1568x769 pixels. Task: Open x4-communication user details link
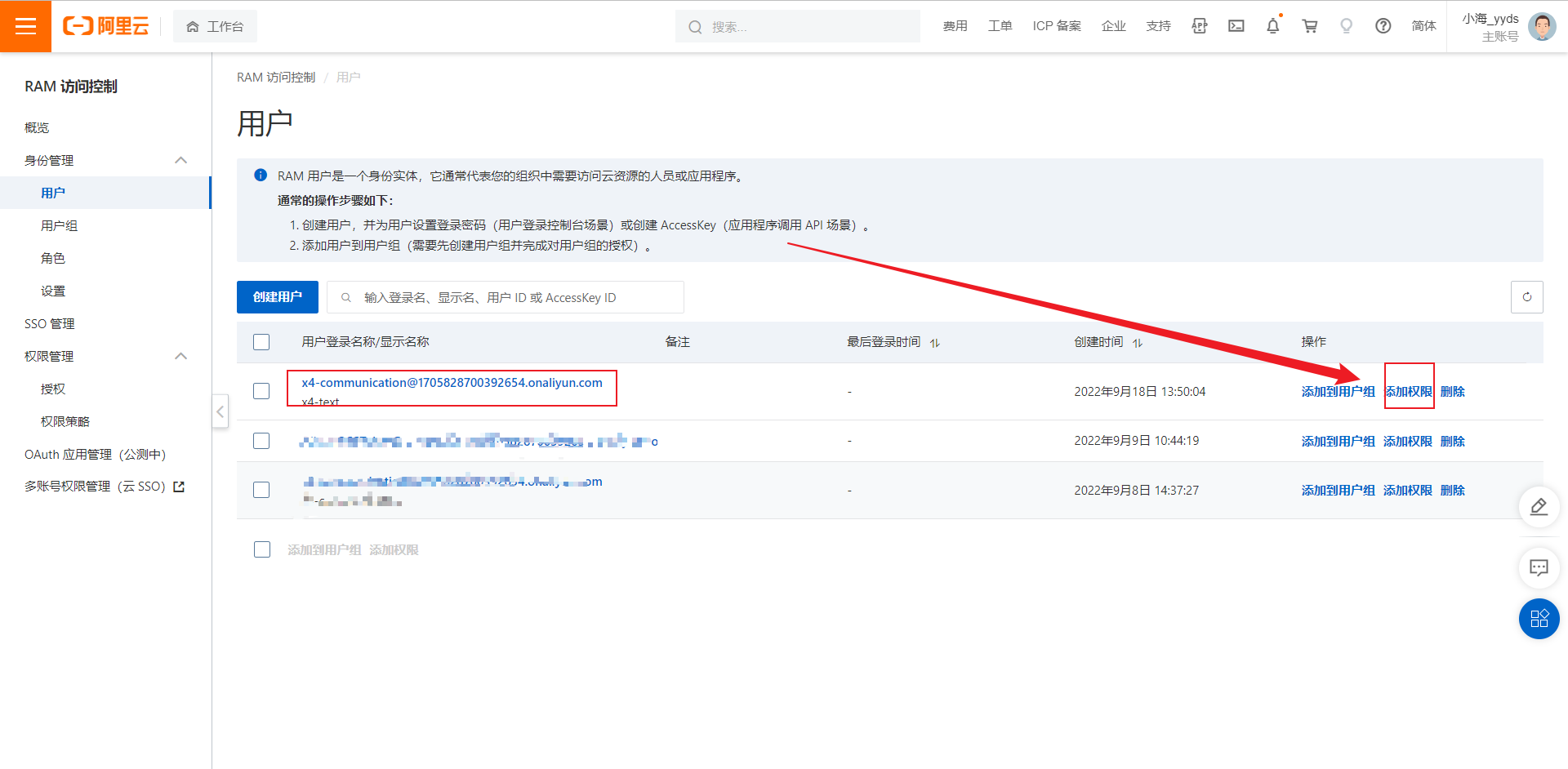(x=452, y=382)
